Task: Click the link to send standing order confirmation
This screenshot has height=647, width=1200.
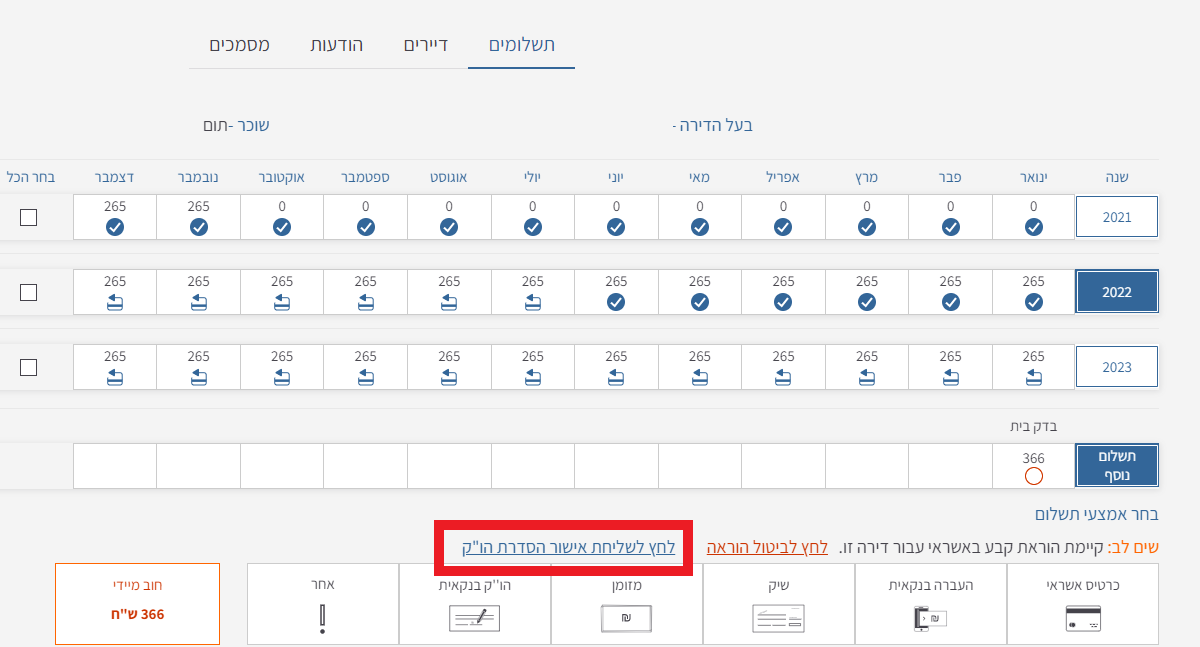Action: pyautogui.click(x=568, y=547)
